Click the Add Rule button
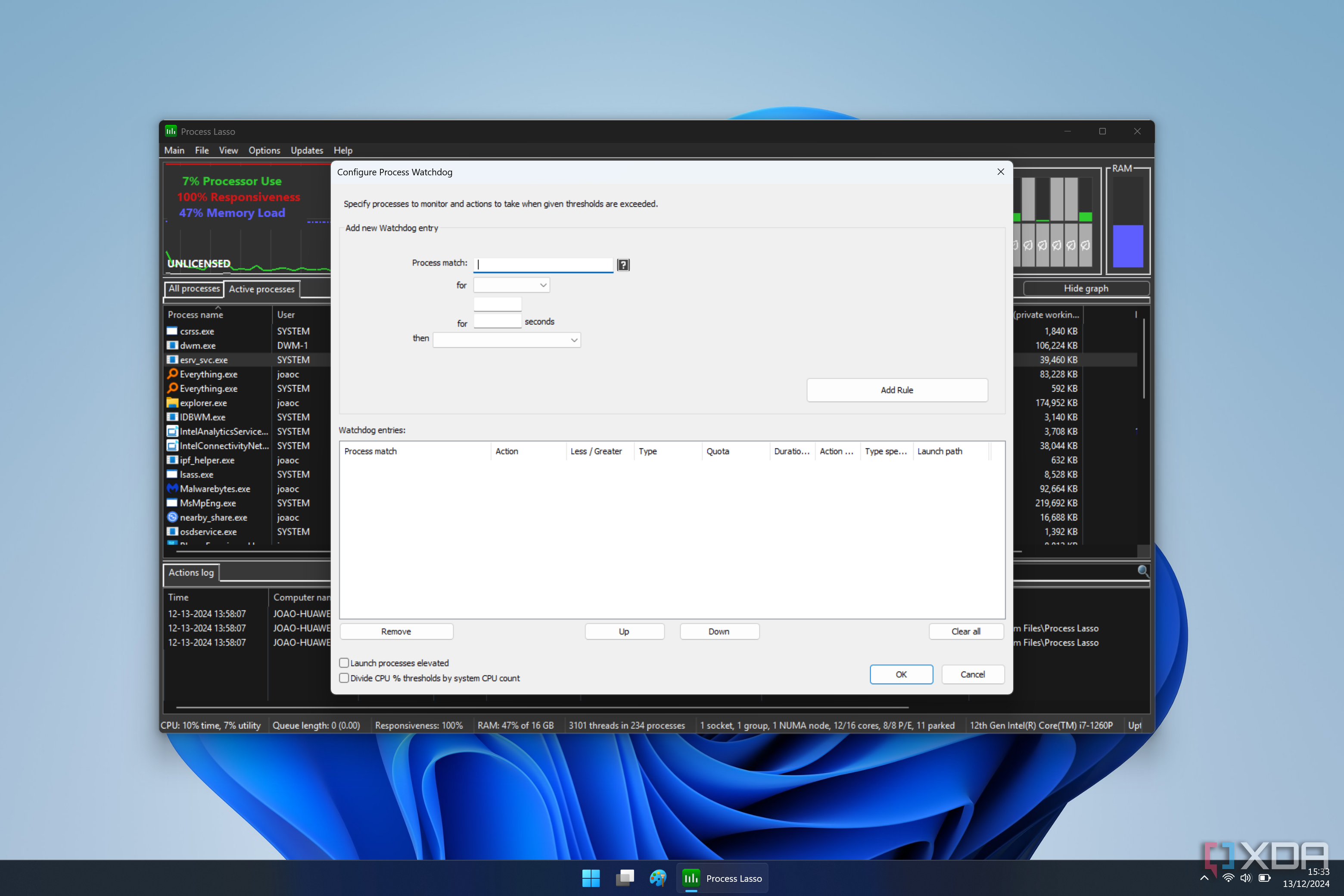 (896, 390)
